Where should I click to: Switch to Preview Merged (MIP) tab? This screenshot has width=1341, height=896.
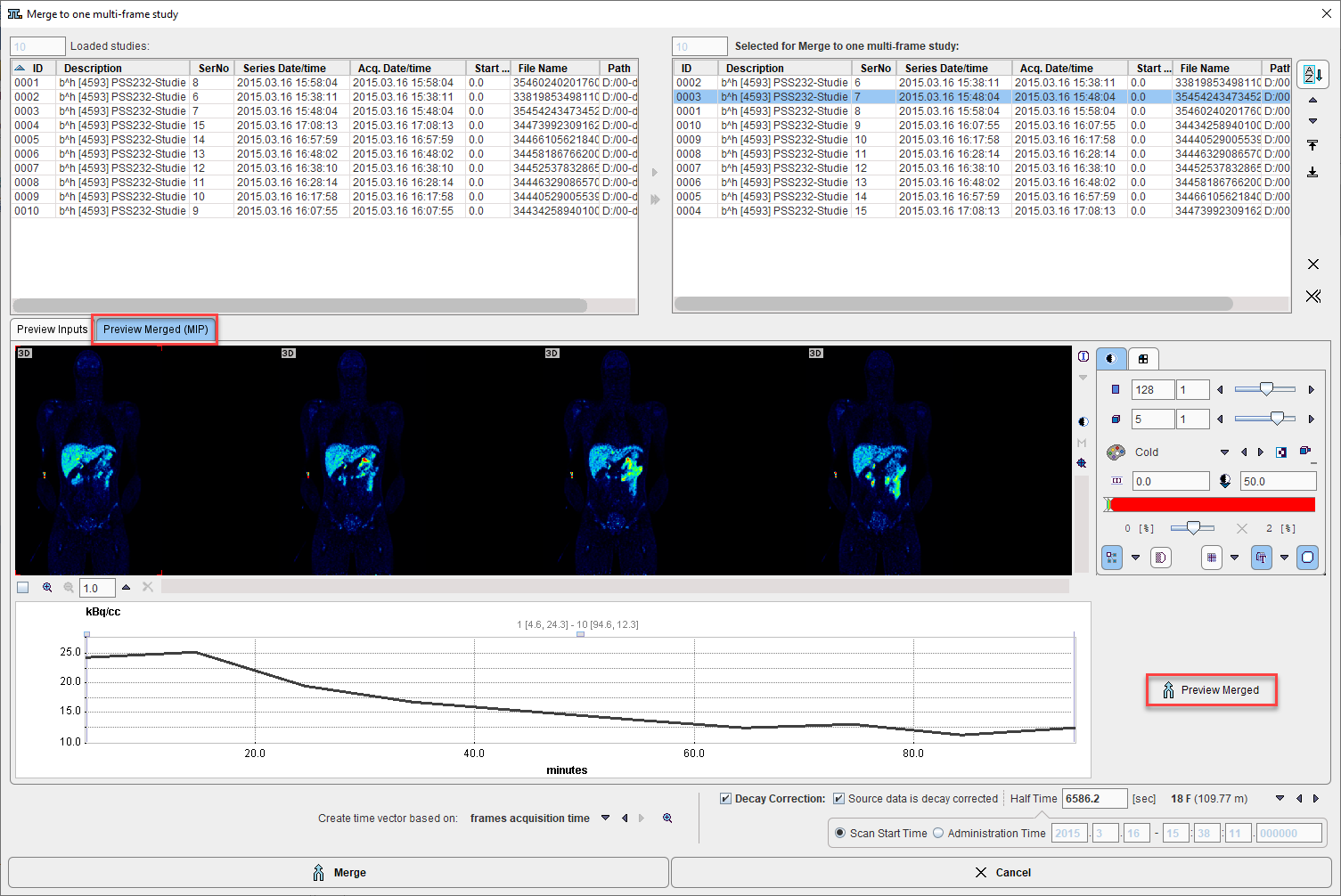point(156,329)
